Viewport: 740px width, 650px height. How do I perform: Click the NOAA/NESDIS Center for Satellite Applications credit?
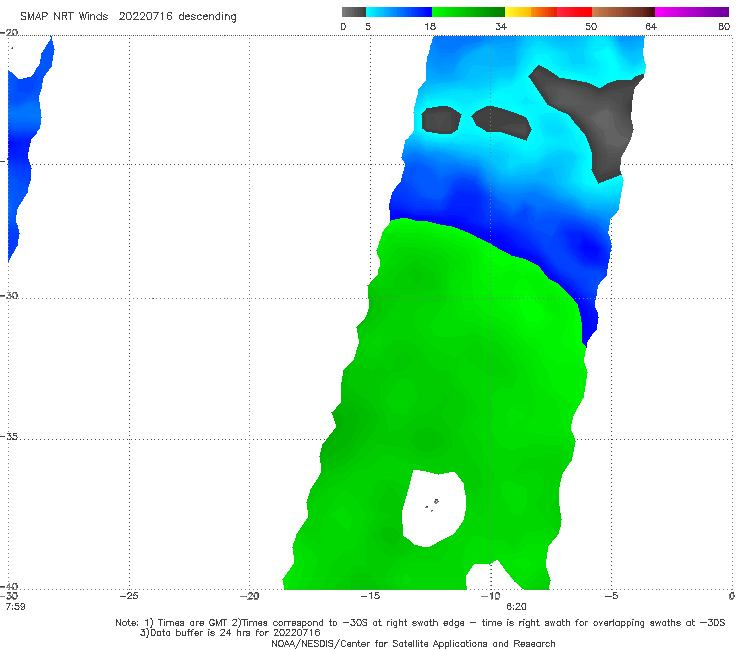(x=413, y=643)
